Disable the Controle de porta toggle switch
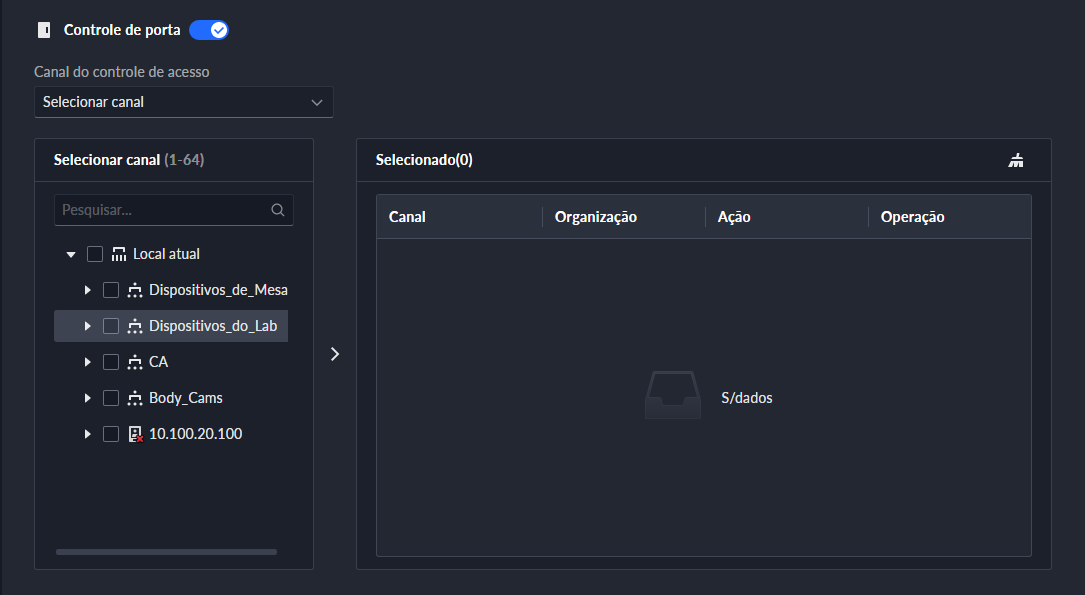1085x595 pixels. click(x=209, y=30)
